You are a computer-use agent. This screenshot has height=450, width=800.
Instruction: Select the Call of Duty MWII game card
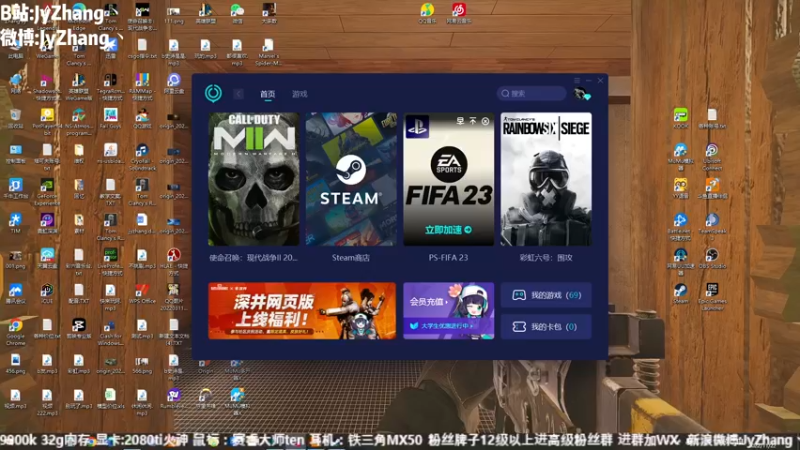tap(254, 179)
